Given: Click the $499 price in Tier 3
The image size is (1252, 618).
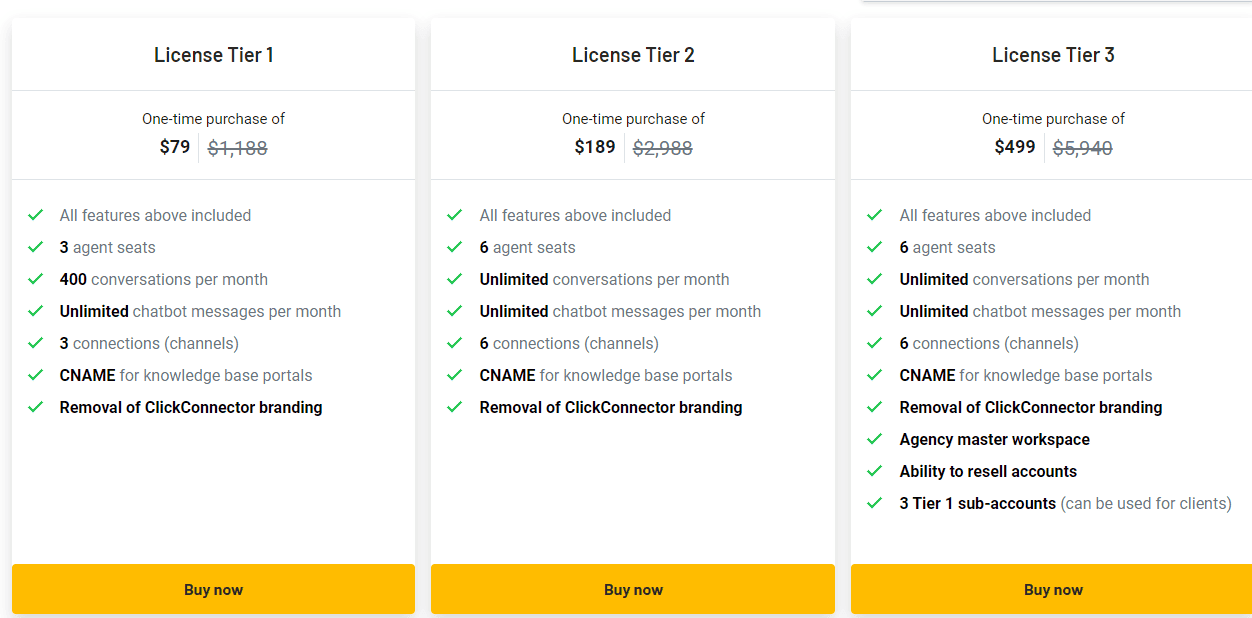Looking at the screenshot, I should 1015,146.
